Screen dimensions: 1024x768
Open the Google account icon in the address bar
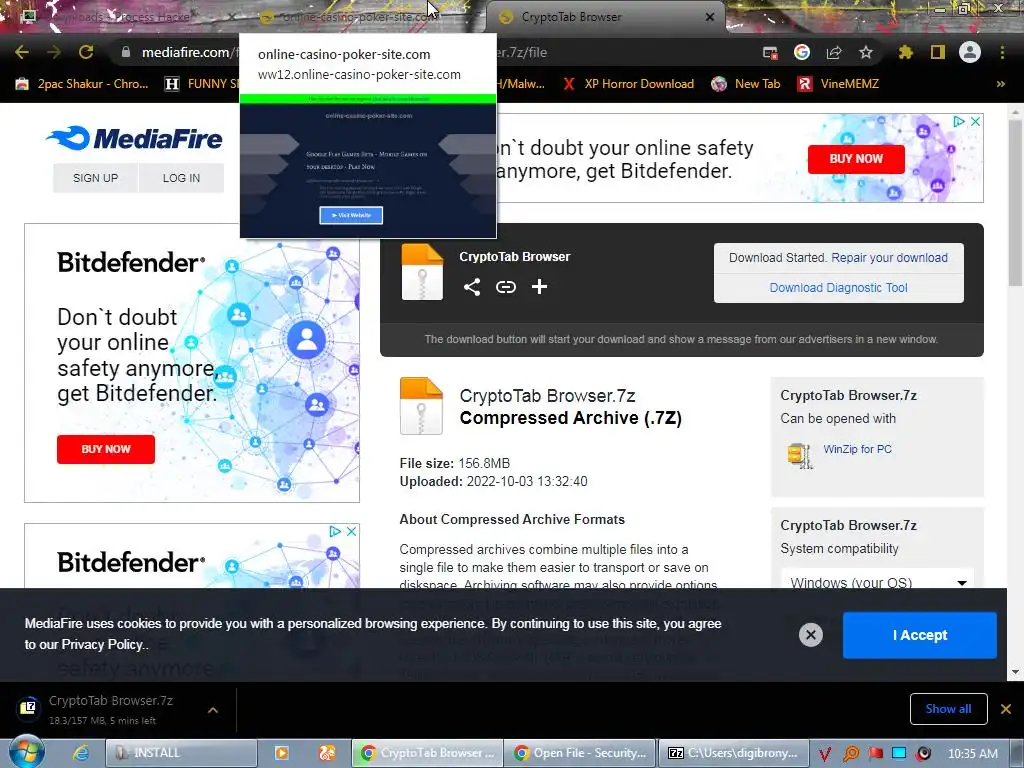pos(802,52)
